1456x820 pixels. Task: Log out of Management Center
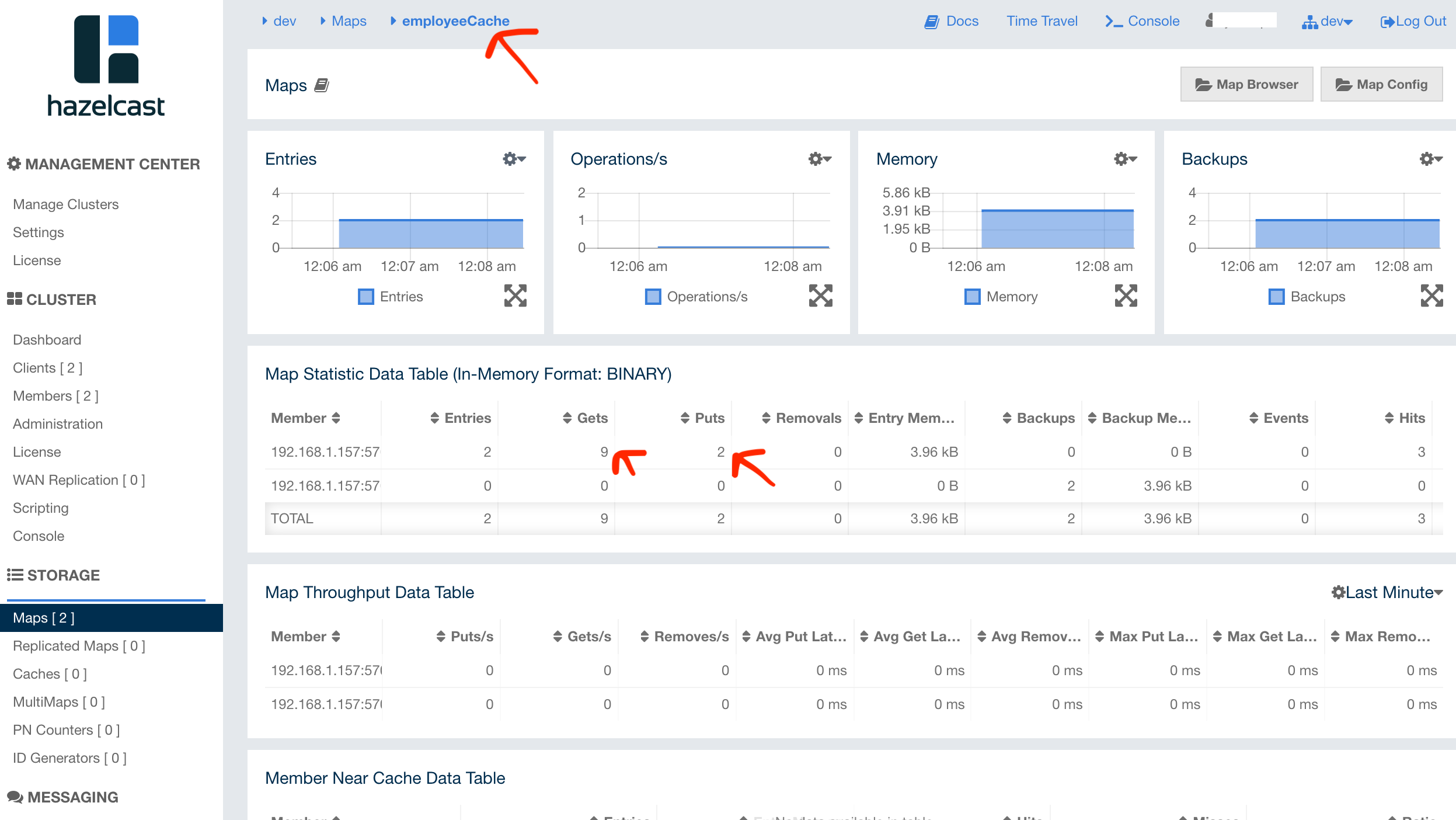[1413, 22]
